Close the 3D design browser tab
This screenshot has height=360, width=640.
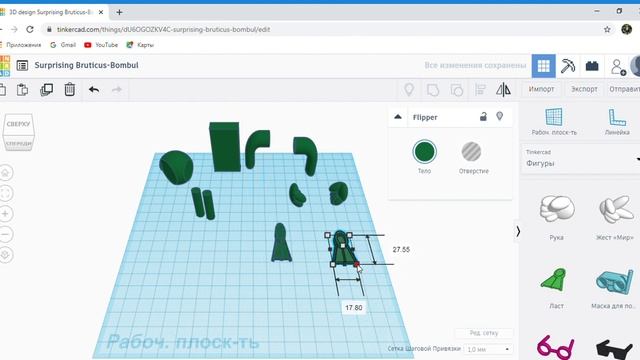tap(101, 12)
